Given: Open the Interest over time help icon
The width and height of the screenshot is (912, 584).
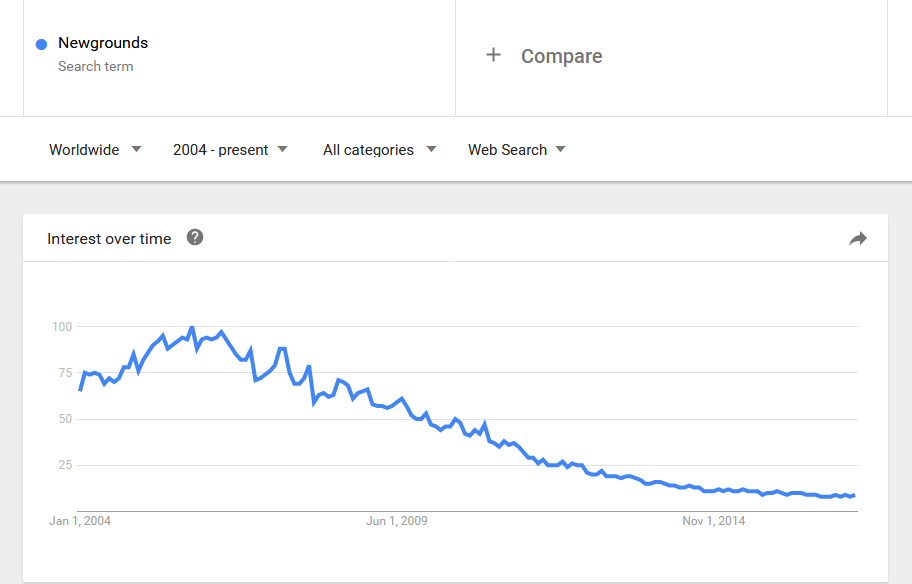Looking at the screenshot, I should (x=195, y=237).
